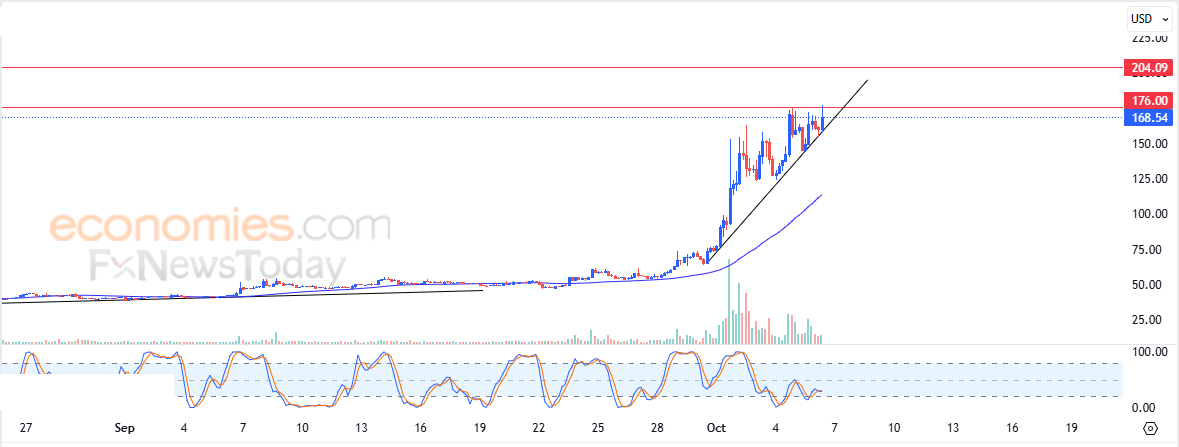Click the Oct date label
This screenshot has height=447, width=1179.
(717, 428)
